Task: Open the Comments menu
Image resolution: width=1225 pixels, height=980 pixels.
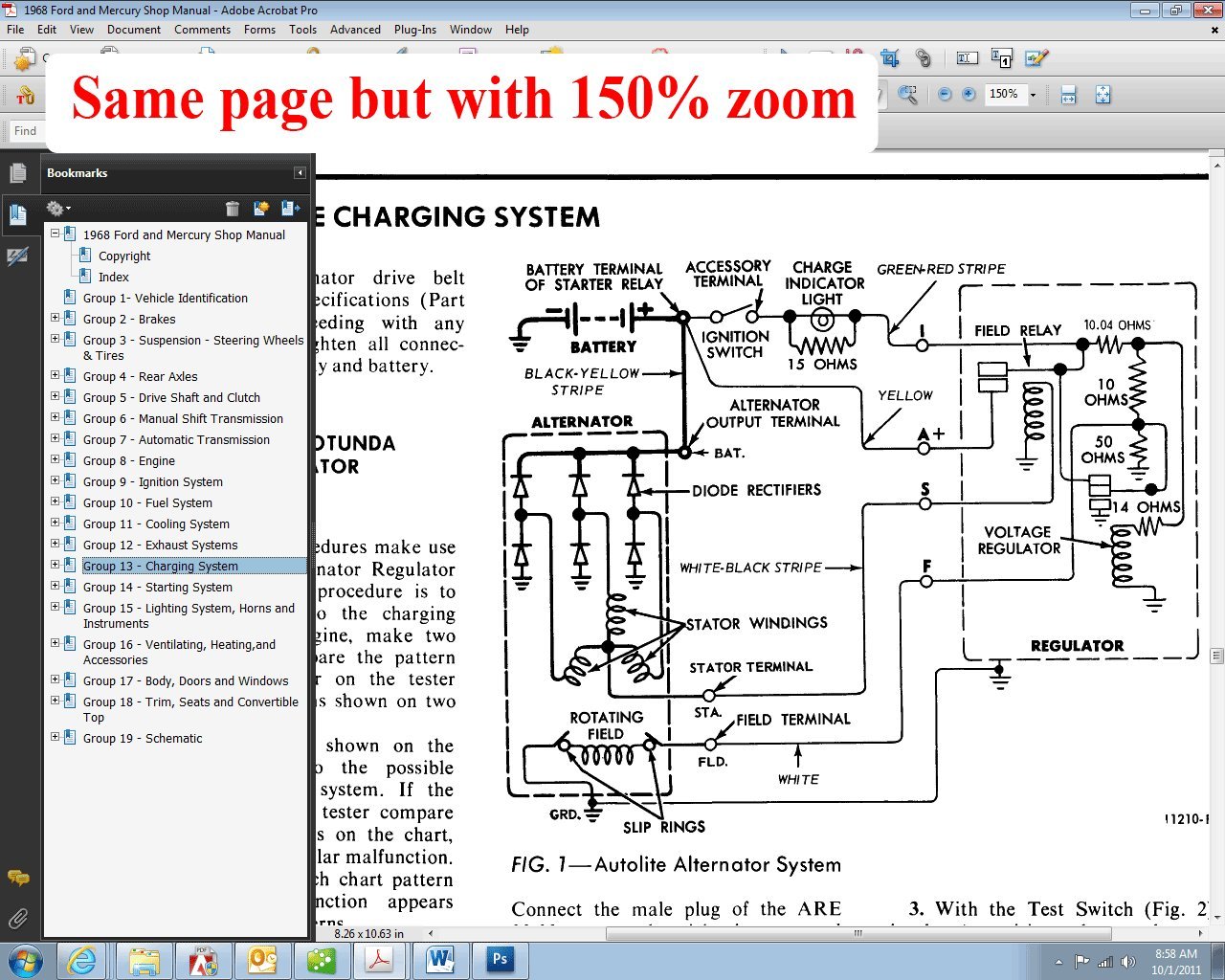Action: coord(202,30)
